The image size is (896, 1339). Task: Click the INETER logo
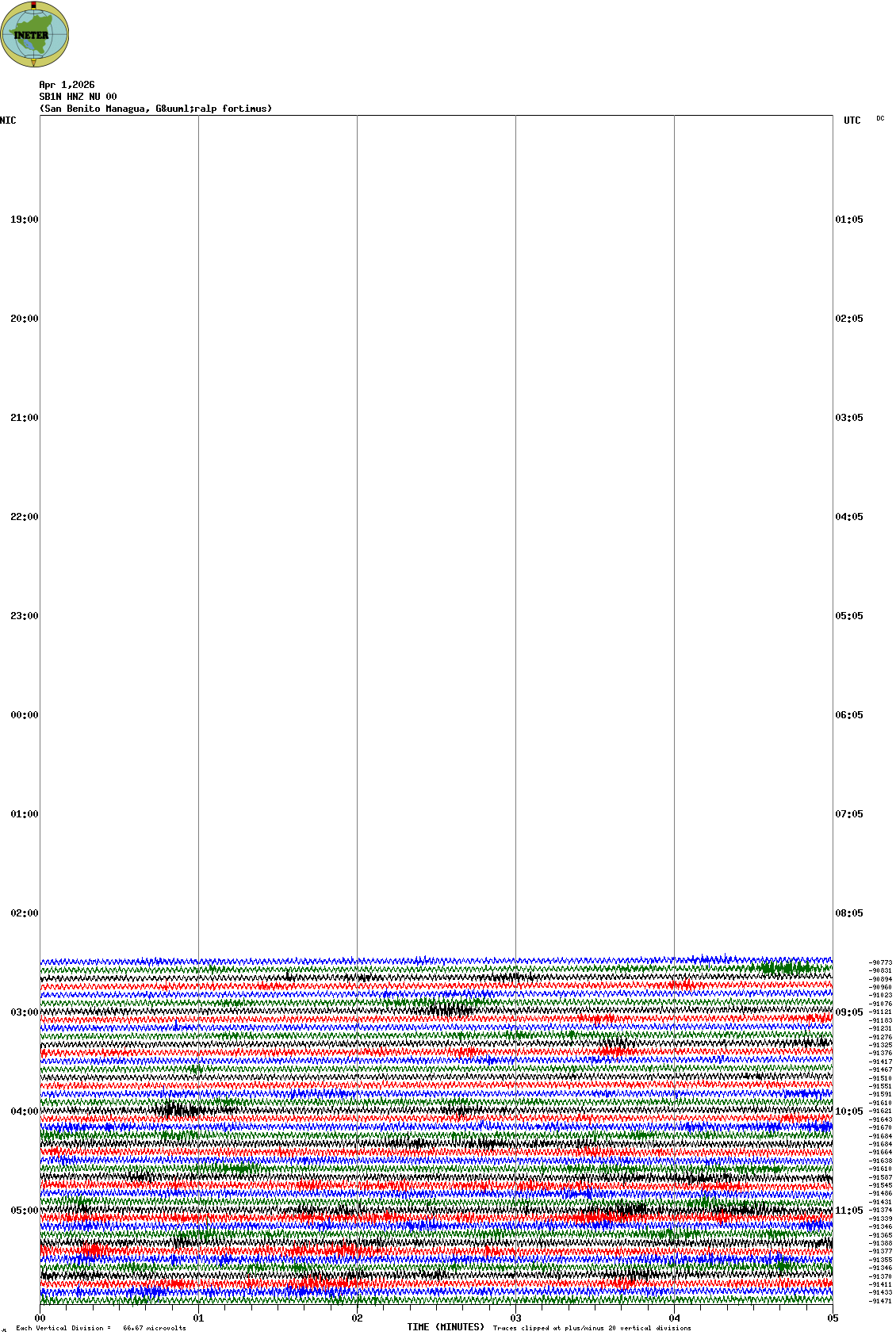tap(35, 35)
